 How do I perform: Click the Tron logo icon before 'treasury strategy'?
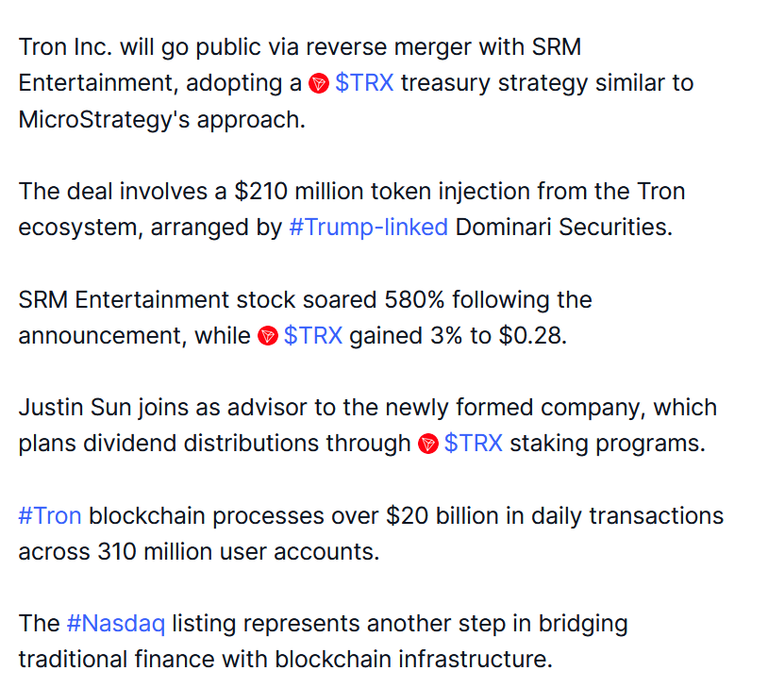(318, 84)
